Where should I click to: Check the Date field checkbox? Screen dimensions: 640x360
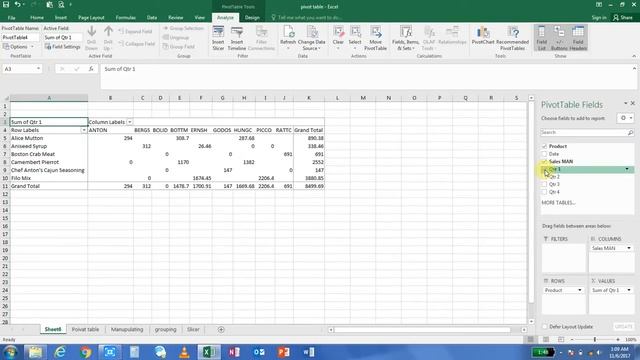[x=544, y=154]
